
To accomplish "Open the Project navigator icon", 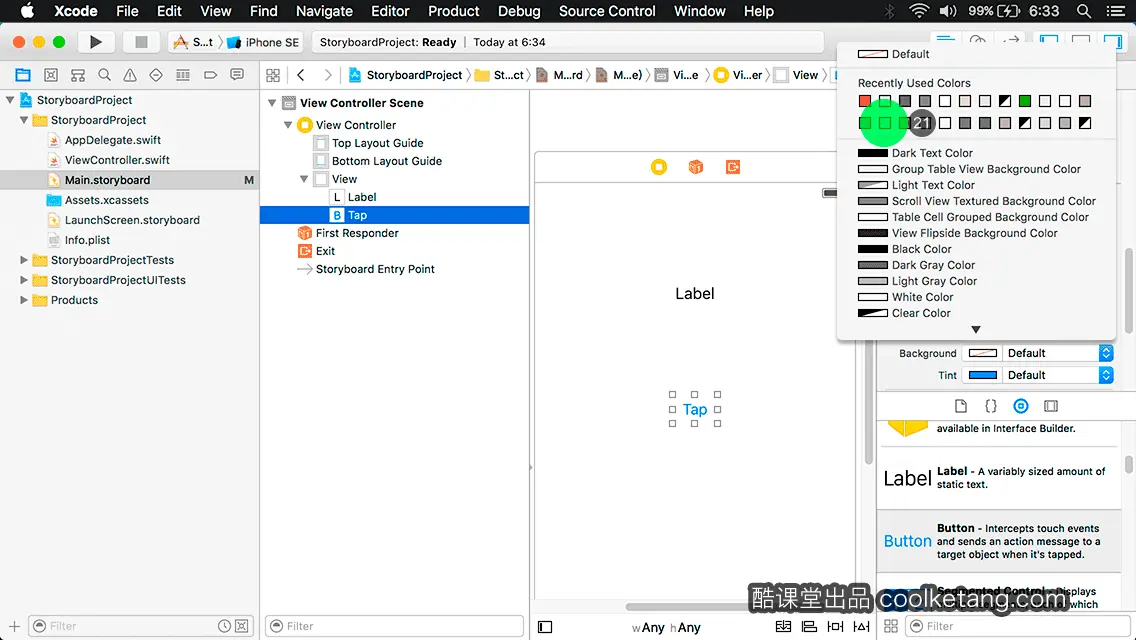I will point(23,75).
